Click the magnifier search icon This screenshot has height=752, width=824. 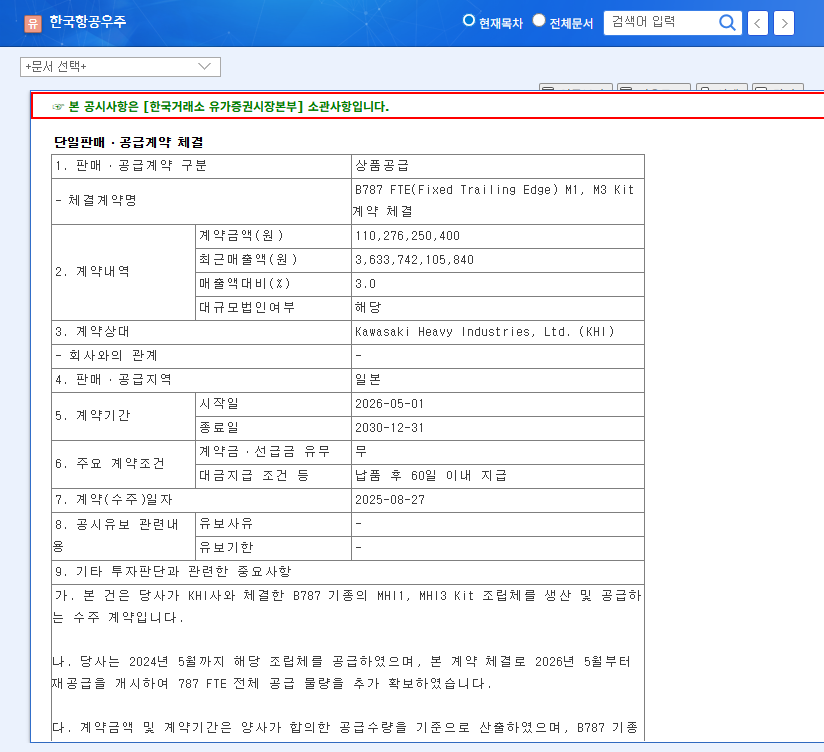pyautogui.click(x=727, y=23)
